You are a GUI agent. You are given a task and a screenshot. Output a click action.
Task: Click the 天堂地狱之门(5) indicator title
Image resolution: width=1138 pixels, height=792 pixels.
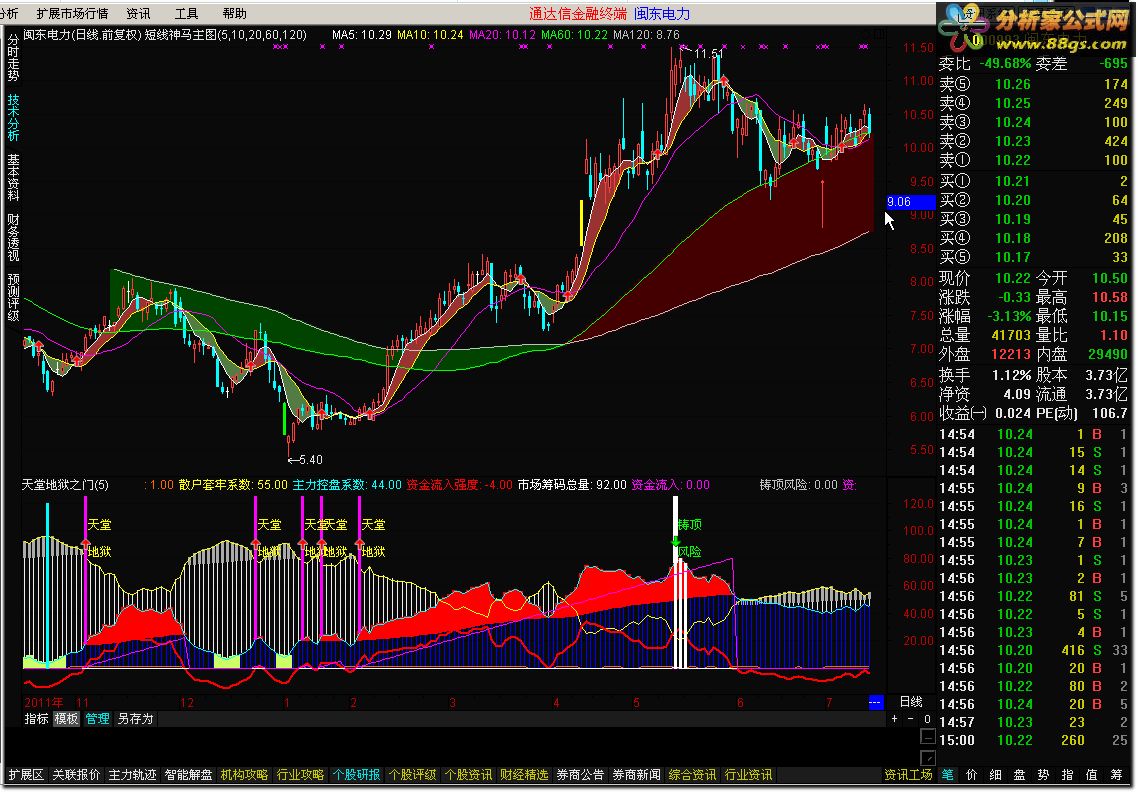[x=65, y=484]
